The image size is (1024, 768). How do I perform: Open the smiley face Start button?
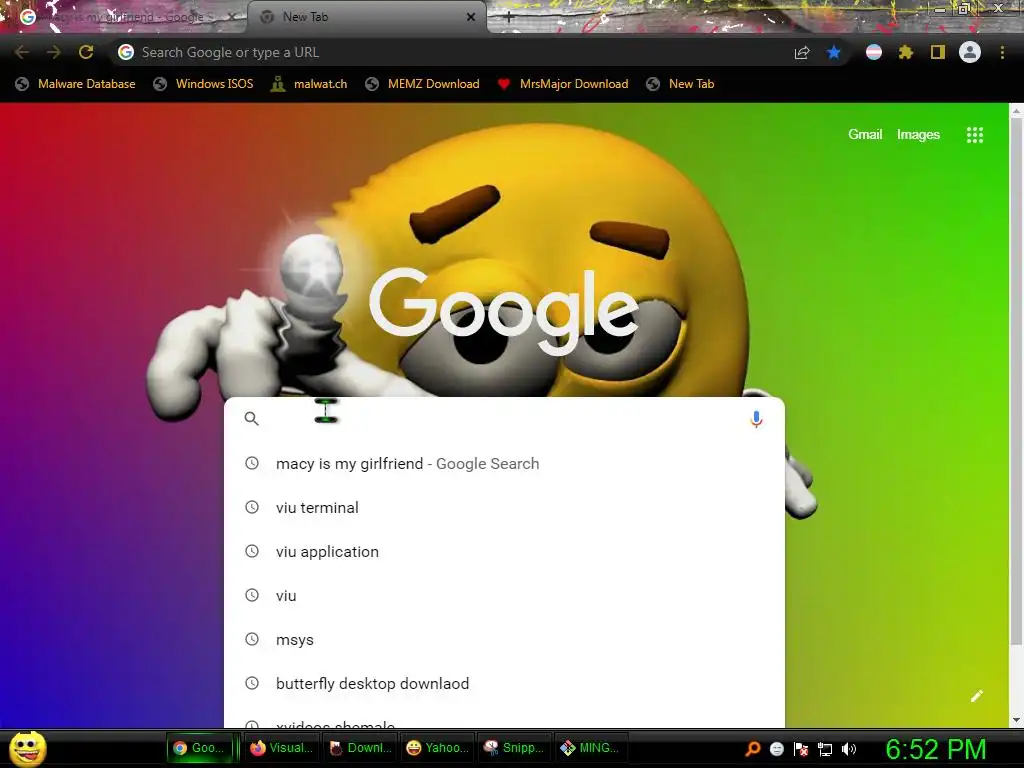tap(27, 748)
